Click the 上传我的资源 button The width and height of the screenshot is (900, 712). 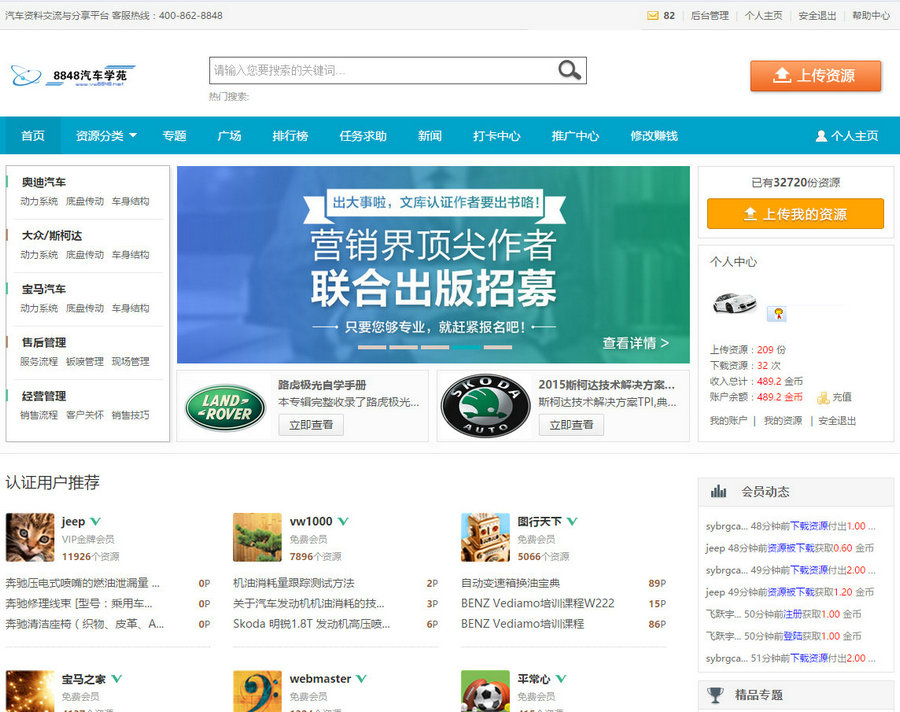(795, 214)
